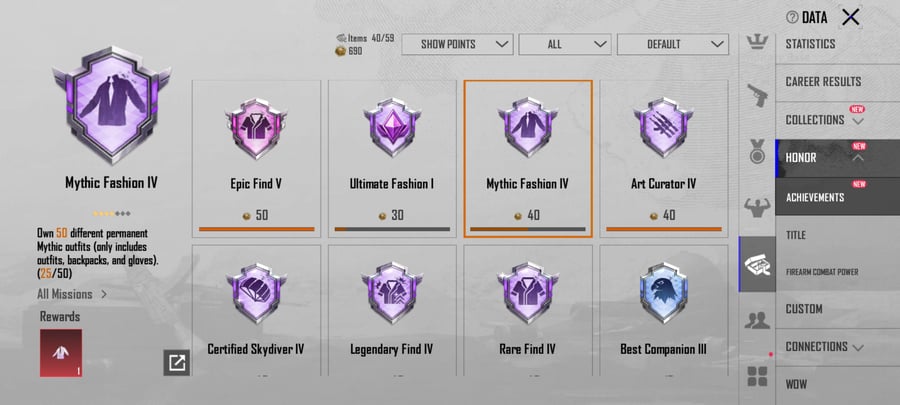Open All Missions link

(72, 294)
